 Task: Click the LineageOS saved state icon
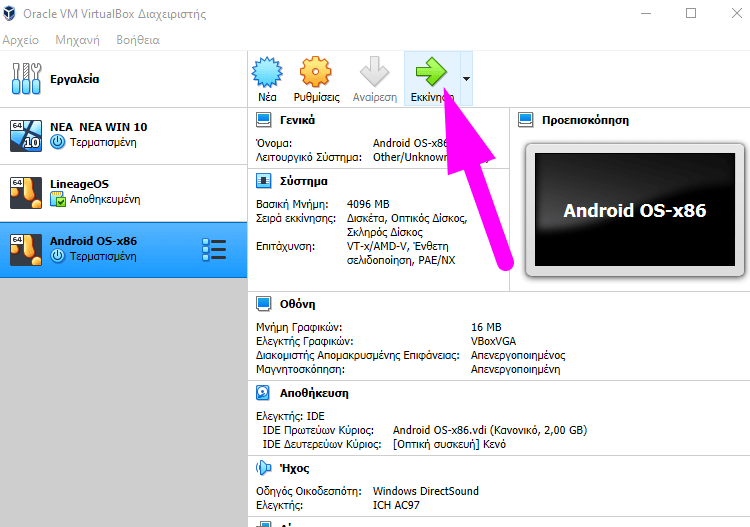tap(58, 199)
